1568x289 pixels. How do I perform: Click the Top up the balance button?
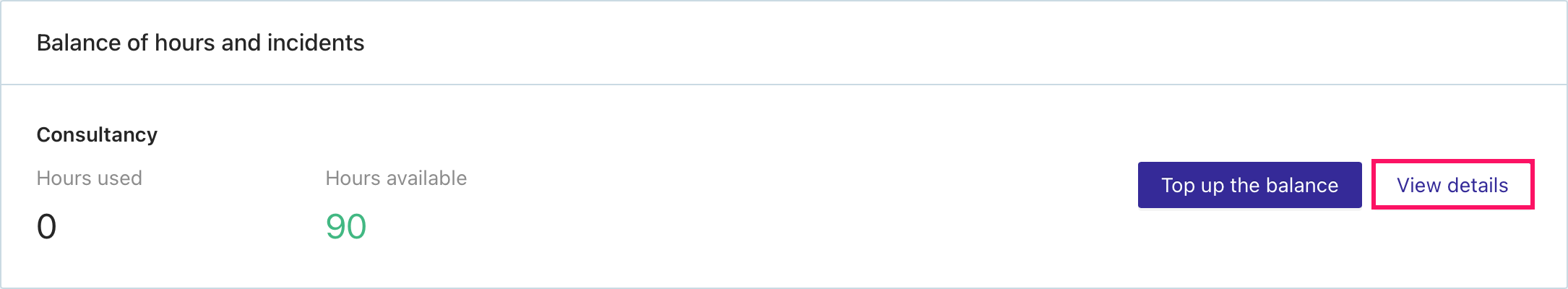1249,185
